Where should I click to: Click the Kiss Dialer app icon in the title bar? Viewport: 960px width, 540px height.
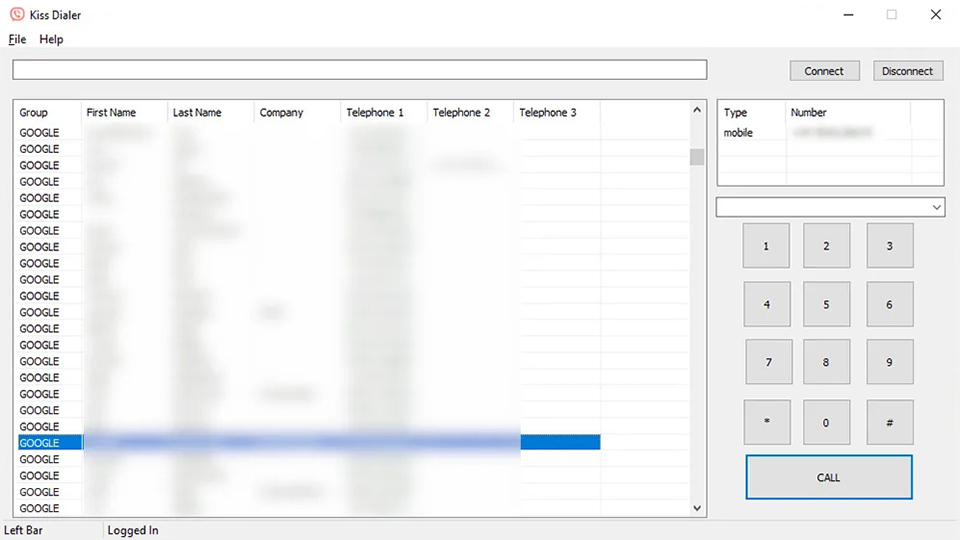pyautogui.click(x=17, y=14)
